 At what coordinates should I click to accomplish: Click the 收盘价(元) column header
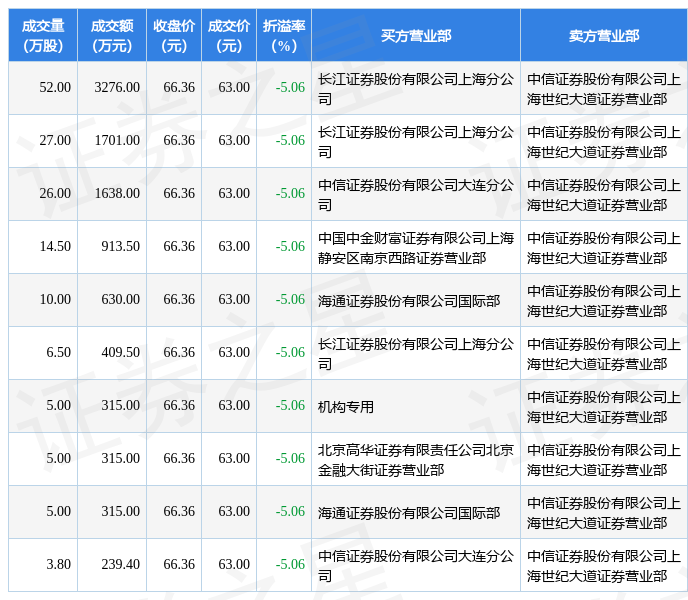coord(174,36)
